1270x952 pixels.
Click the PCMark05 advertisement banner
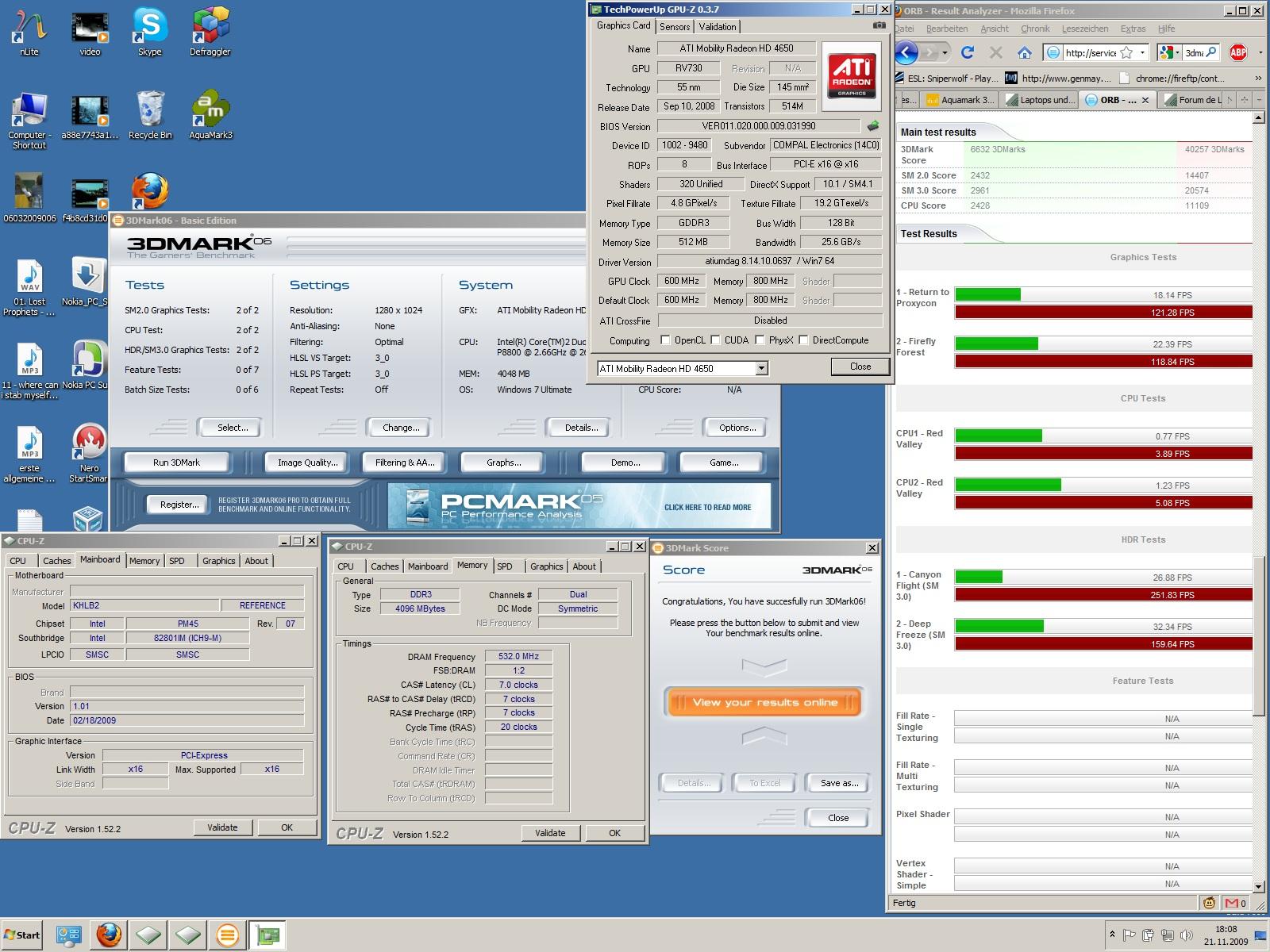pyautogui.click(x=579, y=506)
